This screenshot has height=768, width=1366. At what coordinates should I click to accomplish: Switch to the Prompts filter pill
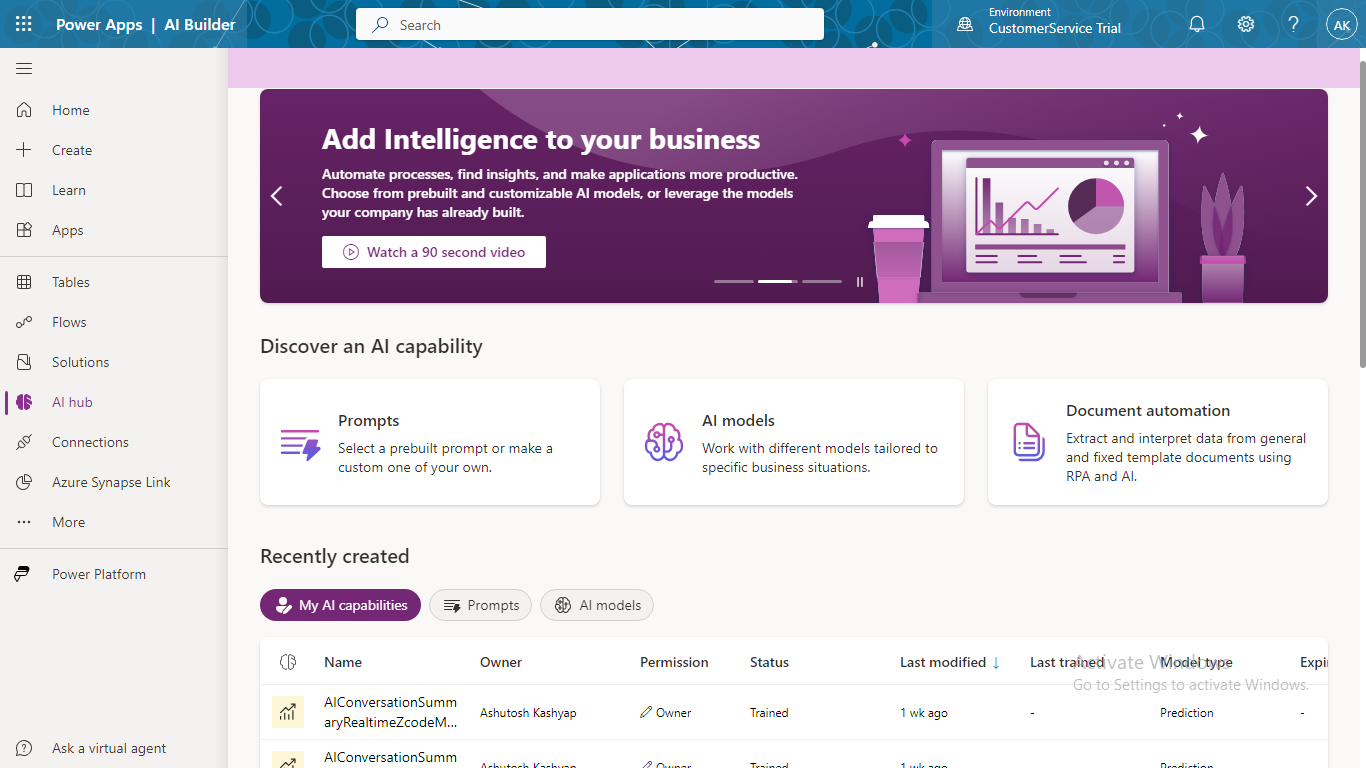[481, 605]
